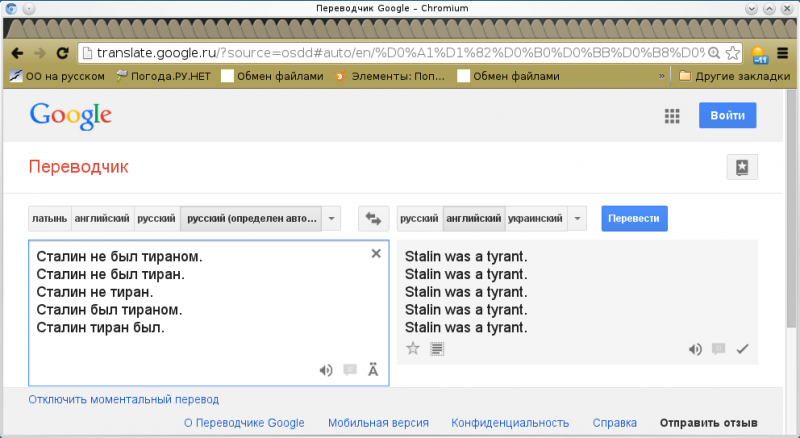Clear the source text with the X
This screenshot has width=800, height=438.
tap(376, 254)
